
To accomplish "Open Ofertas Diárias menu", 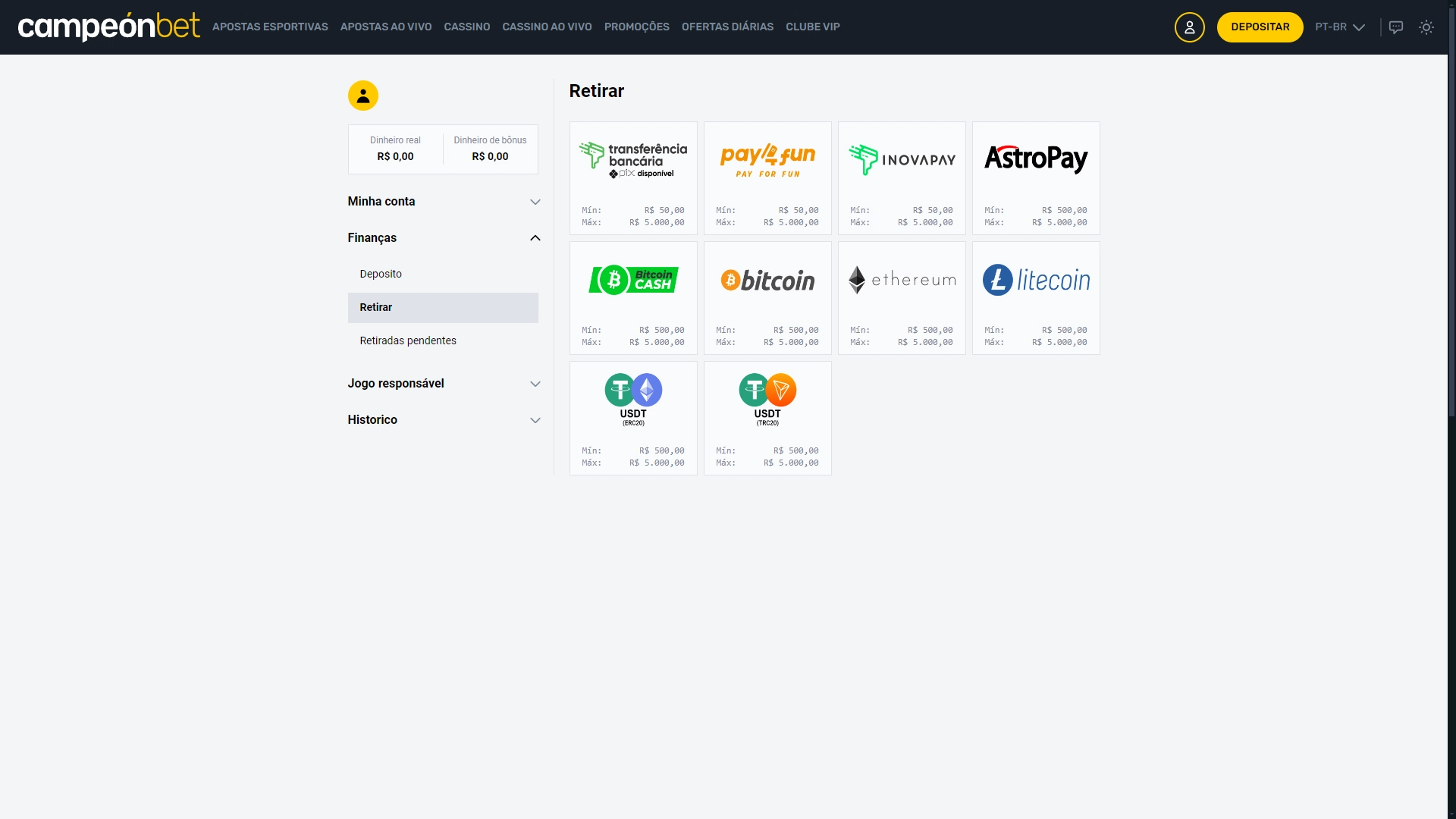I will [727, 27].
